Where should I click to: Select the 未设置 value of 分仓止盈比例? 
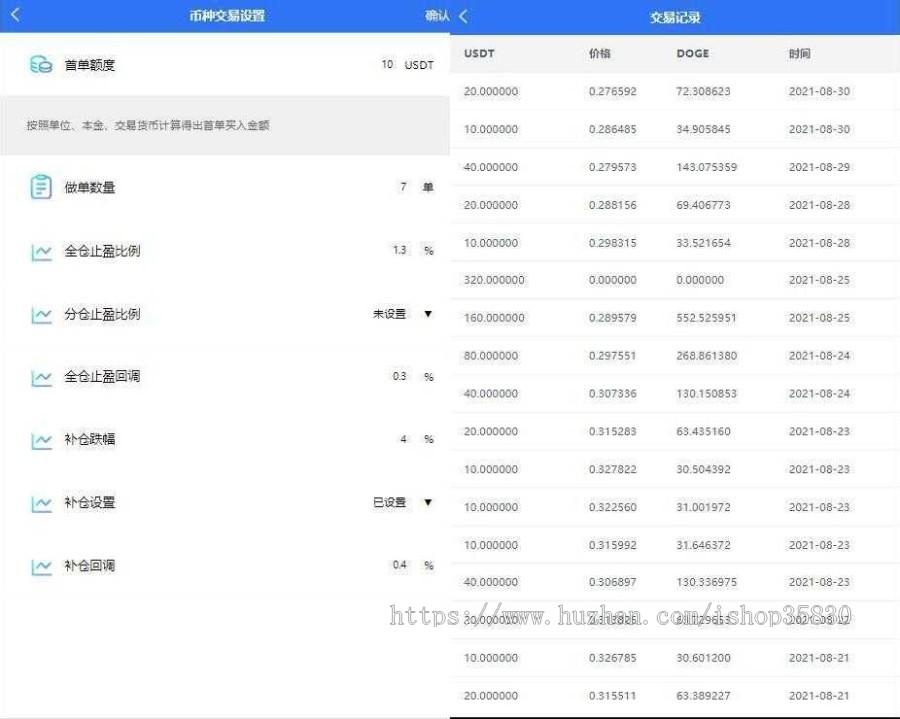pos(389,314)
